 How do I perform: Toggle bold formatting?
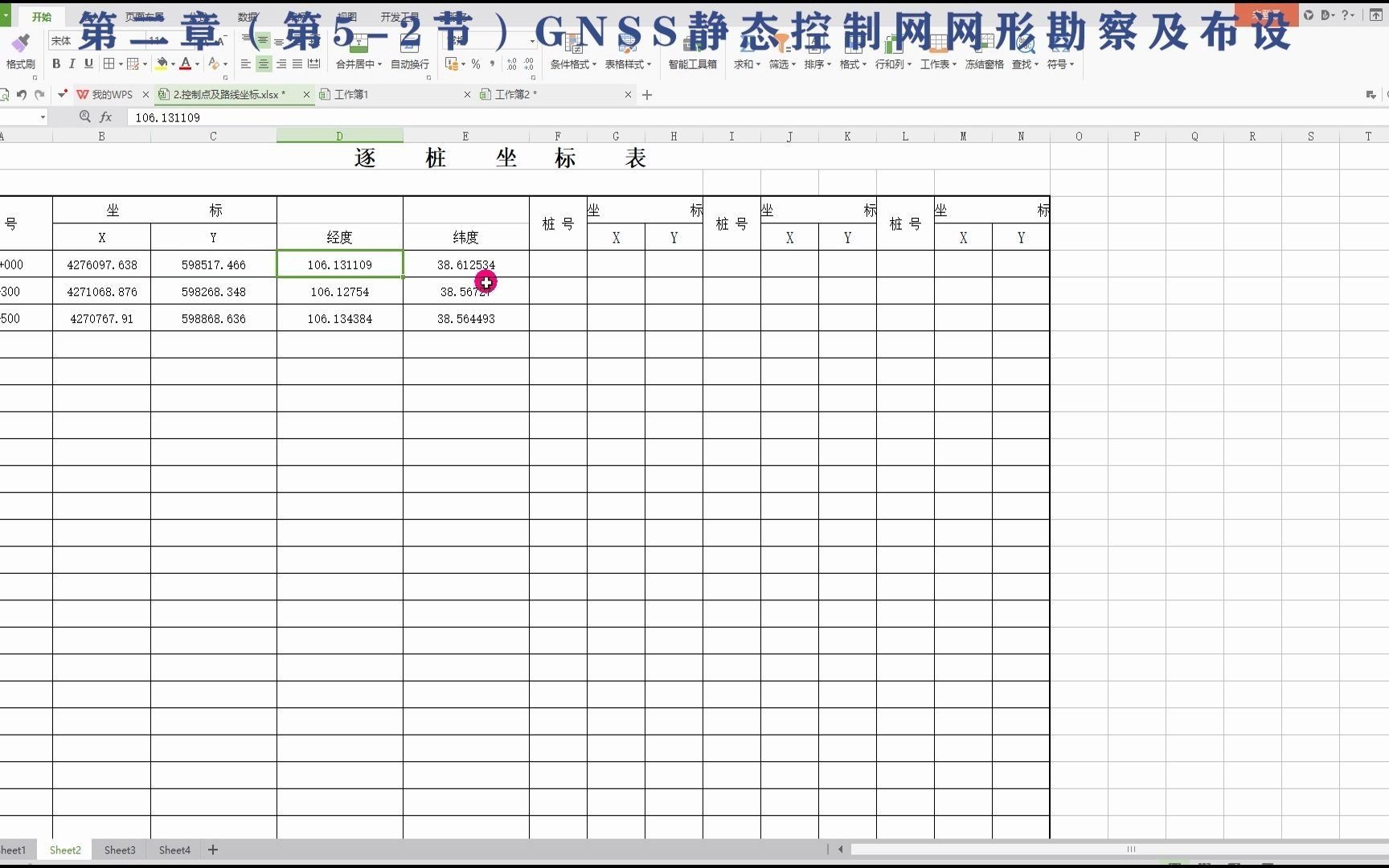pos(56,63)
